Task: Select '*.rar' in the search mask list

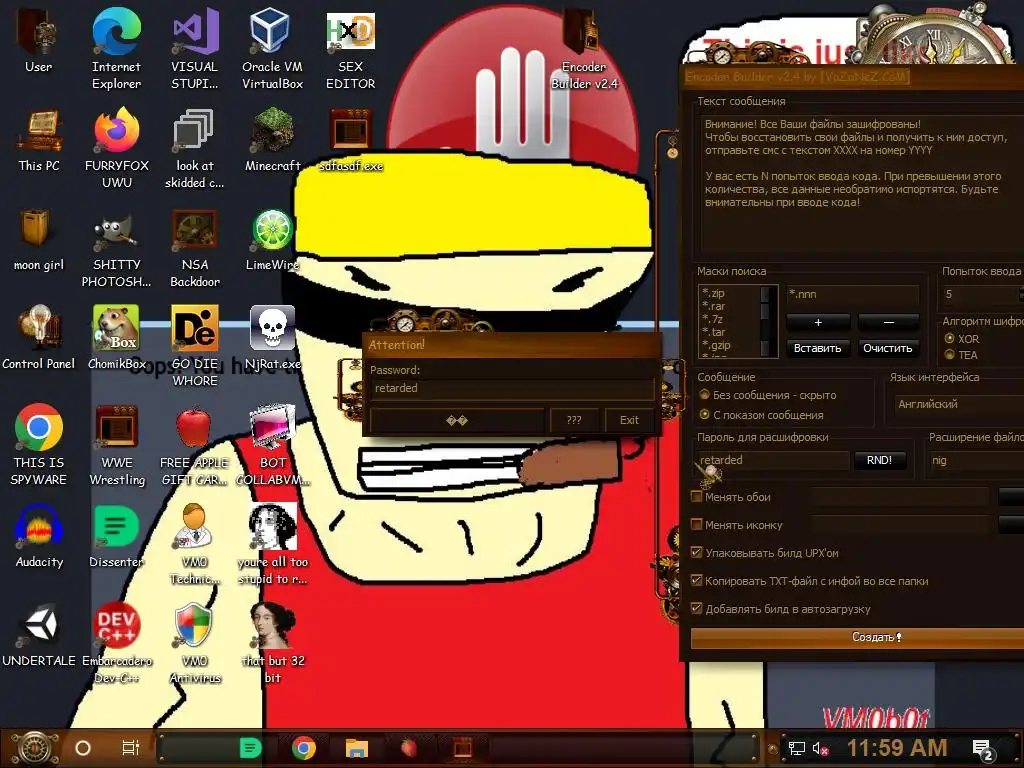Action: [714, 306]
